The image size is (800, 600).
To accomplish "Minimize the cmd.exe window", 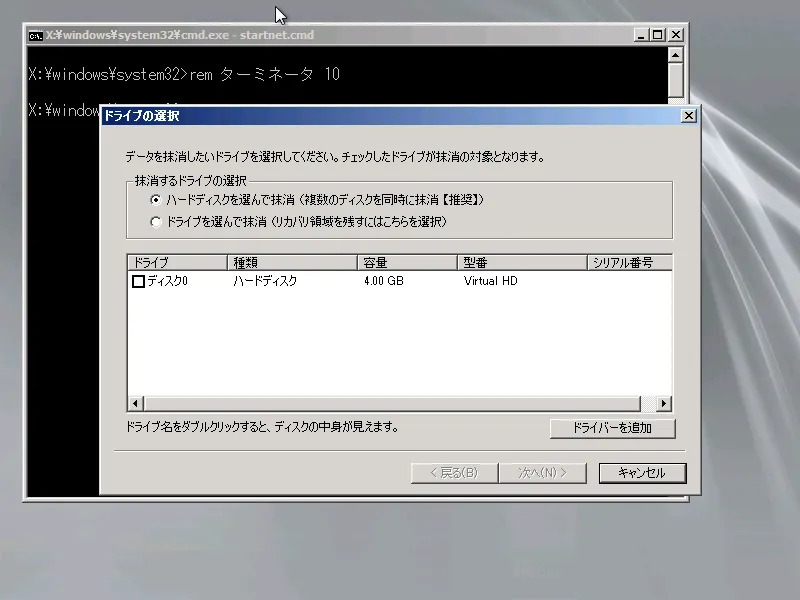I will (x=641, y=35).
